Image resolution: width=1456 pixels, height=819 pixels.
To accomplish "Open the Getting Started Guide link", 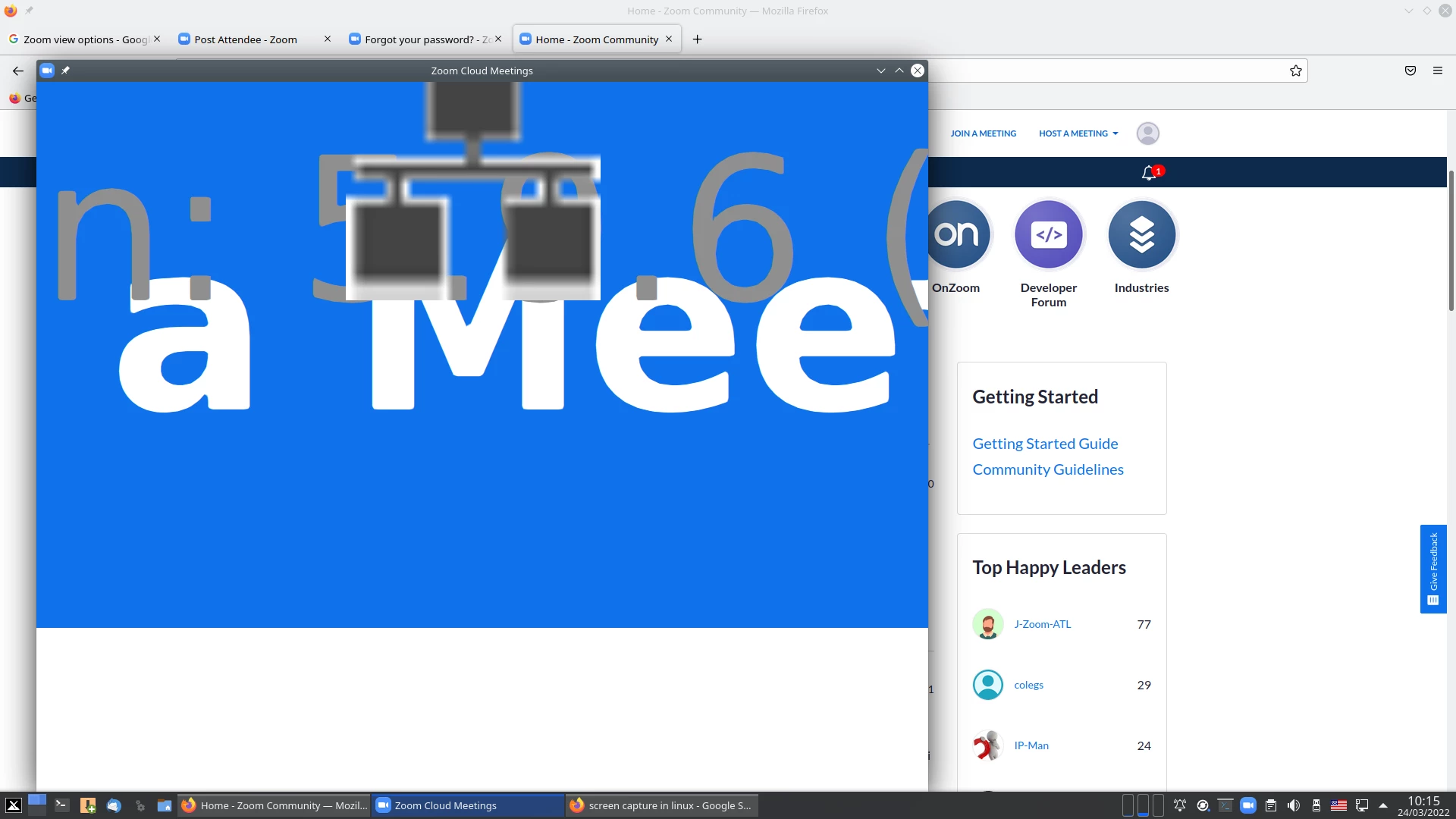I will pos(1044,444).
